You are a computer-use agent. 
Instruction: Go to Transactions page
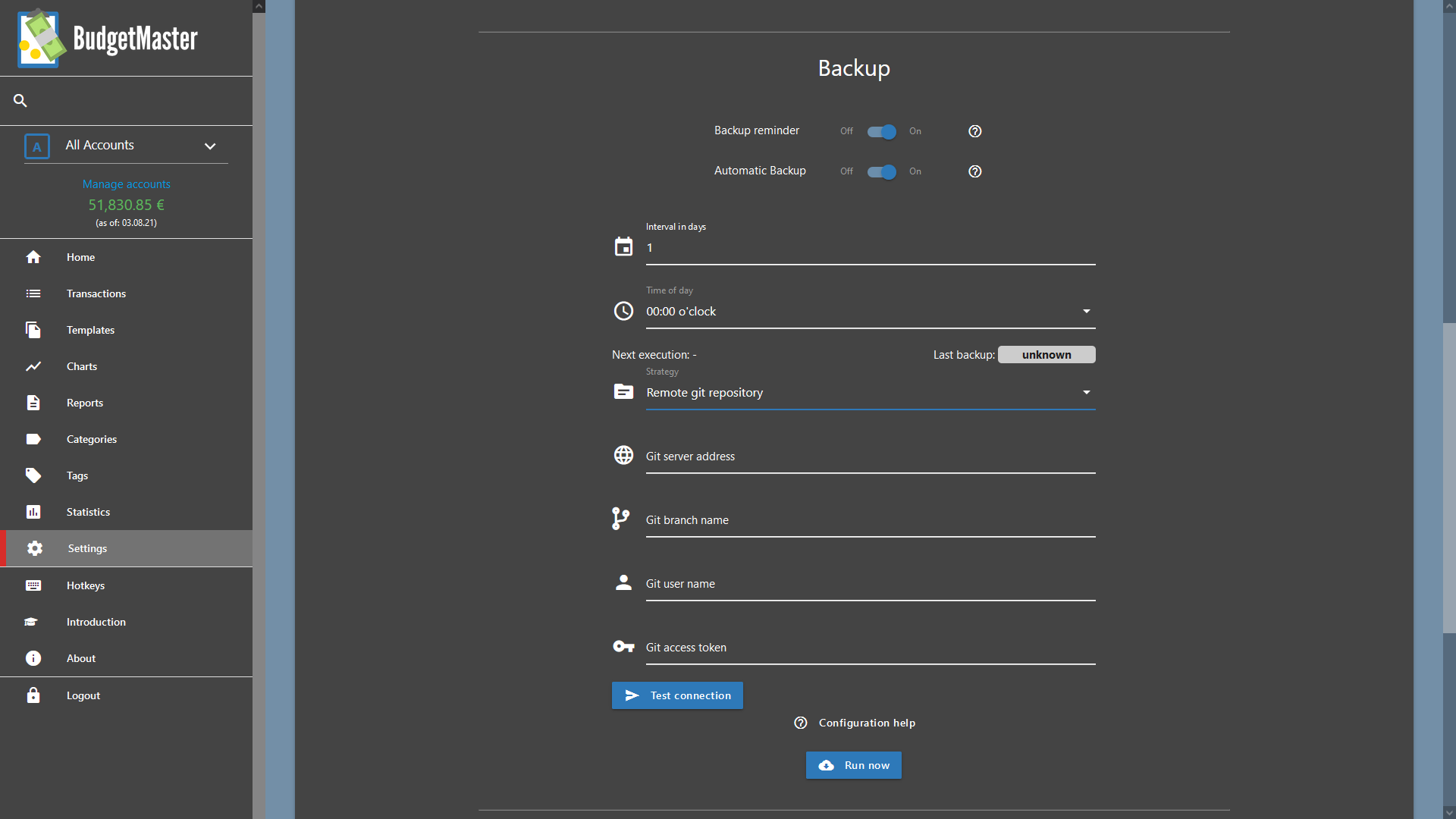126,293
